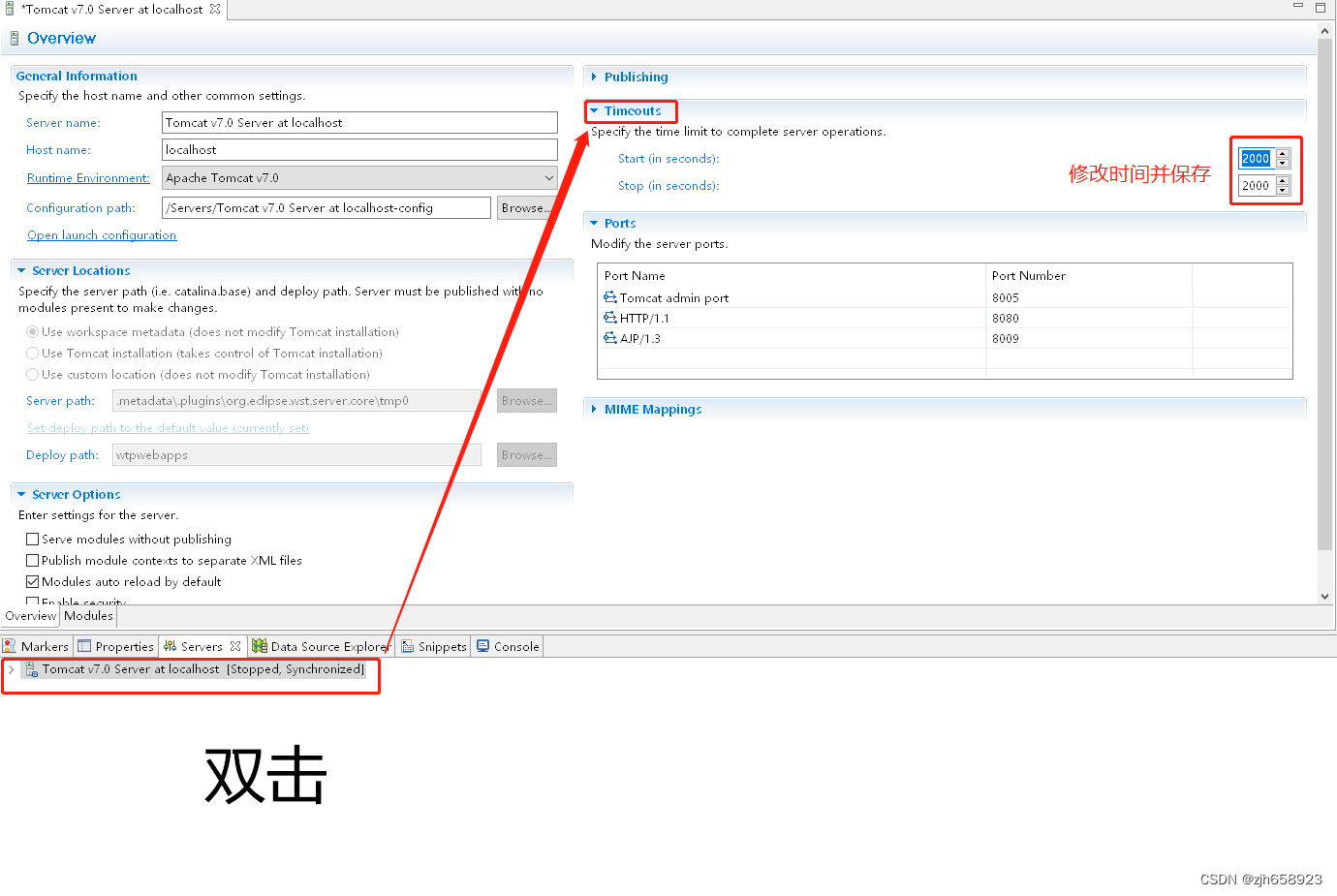Image resolution: width=1337 pixels, height=896 pixels.
Task: Open the Snippets view tab
Action: click(434, 646)
